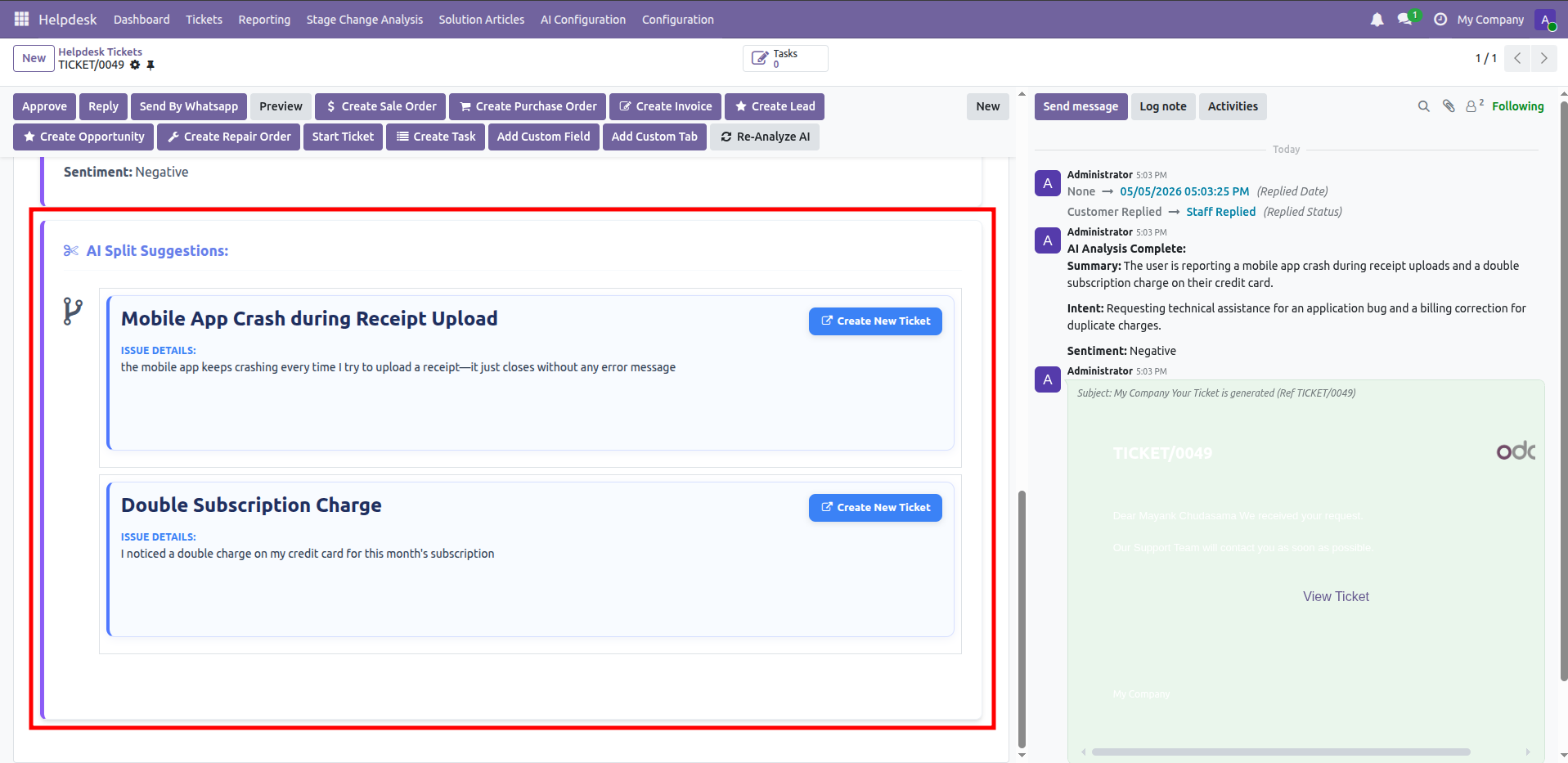Open the notifications bell icon
Image resolution: width=1568 pixels, height=763 pixels.
tap(1377, 19)
